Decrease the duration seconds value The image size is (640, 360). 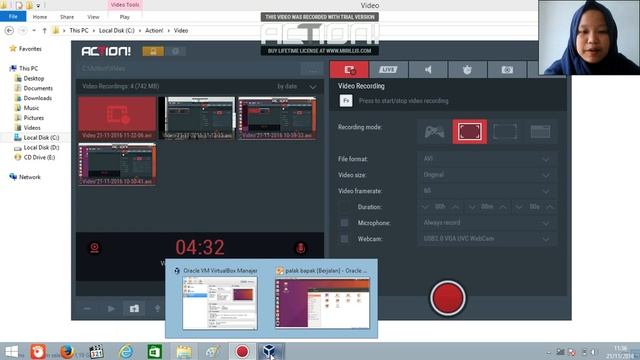519,207
